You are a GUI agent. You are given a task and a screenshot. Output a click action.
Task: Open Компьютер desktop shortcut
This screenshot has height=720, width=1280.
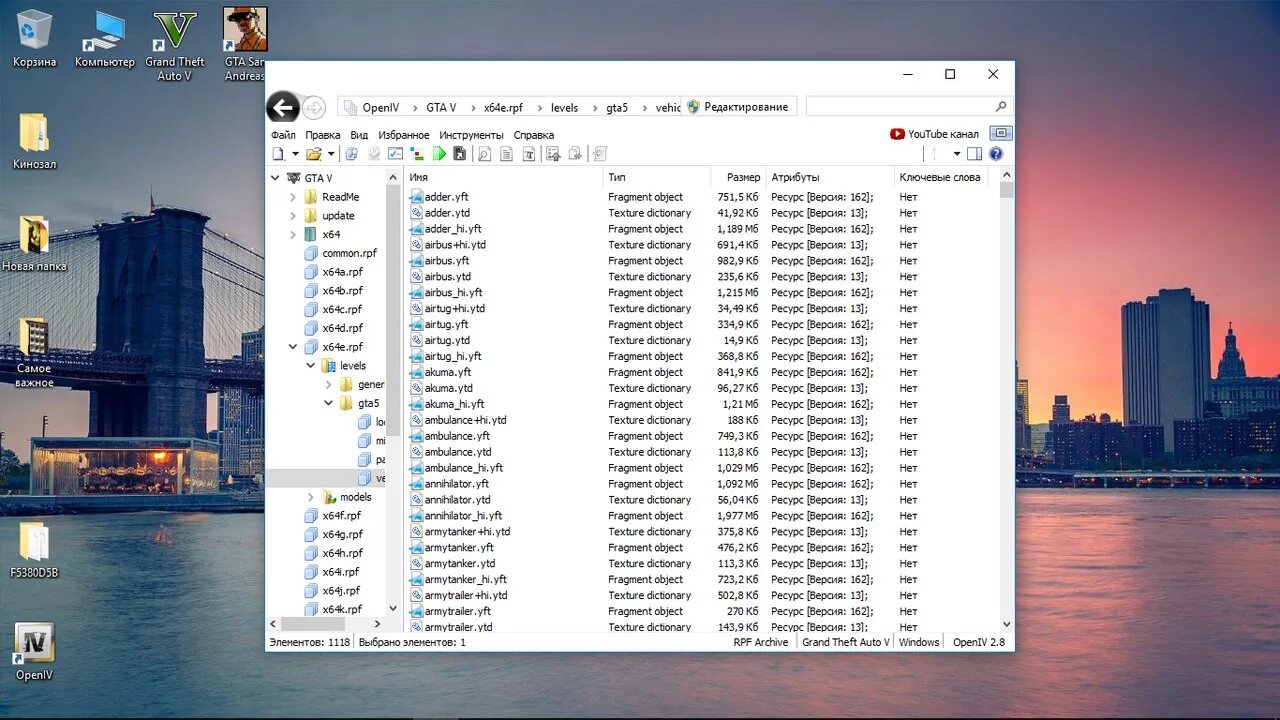point(104,39)
